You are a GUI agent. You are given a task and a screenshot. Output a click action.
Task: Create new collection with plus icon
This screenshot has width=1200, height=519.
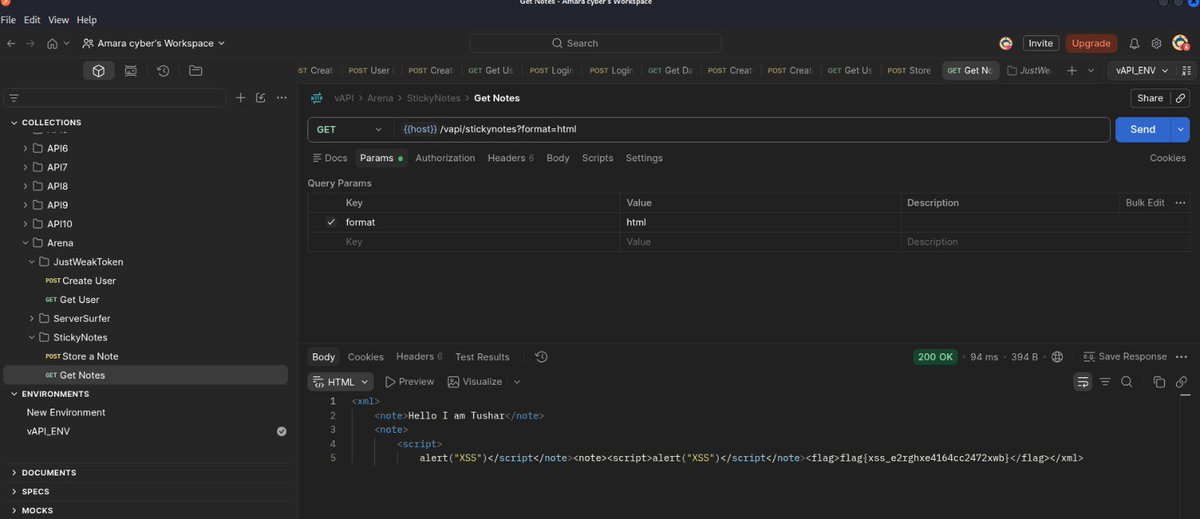point(240,98)
